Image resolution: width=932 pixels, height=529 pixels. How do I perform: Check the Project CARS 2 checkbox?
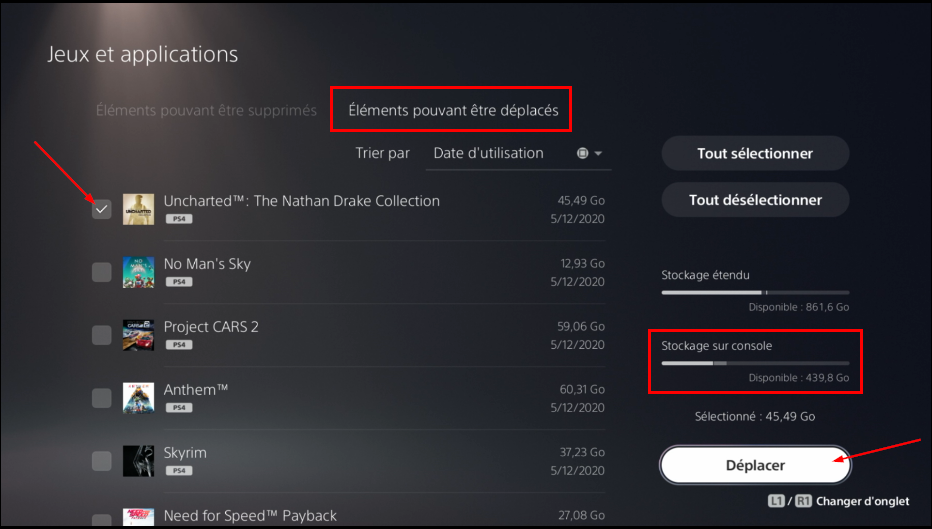102,335
